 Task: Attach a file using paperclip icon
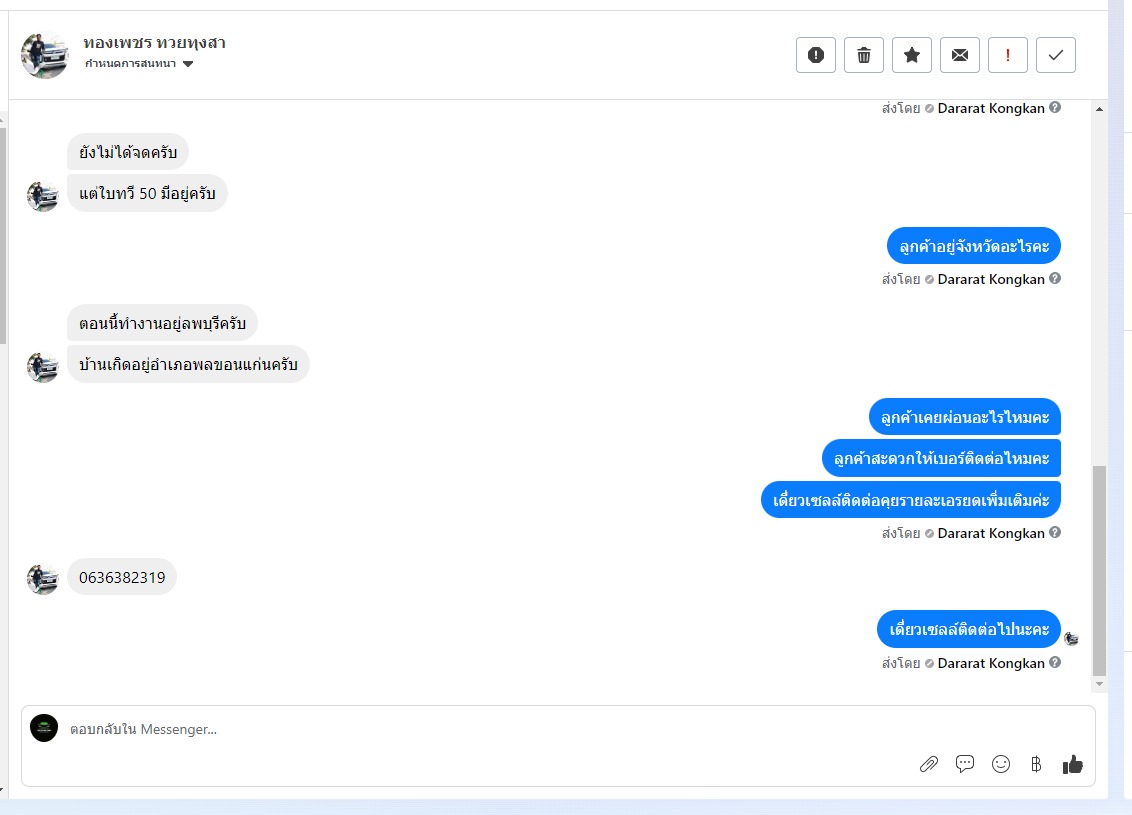click(929, 764)
